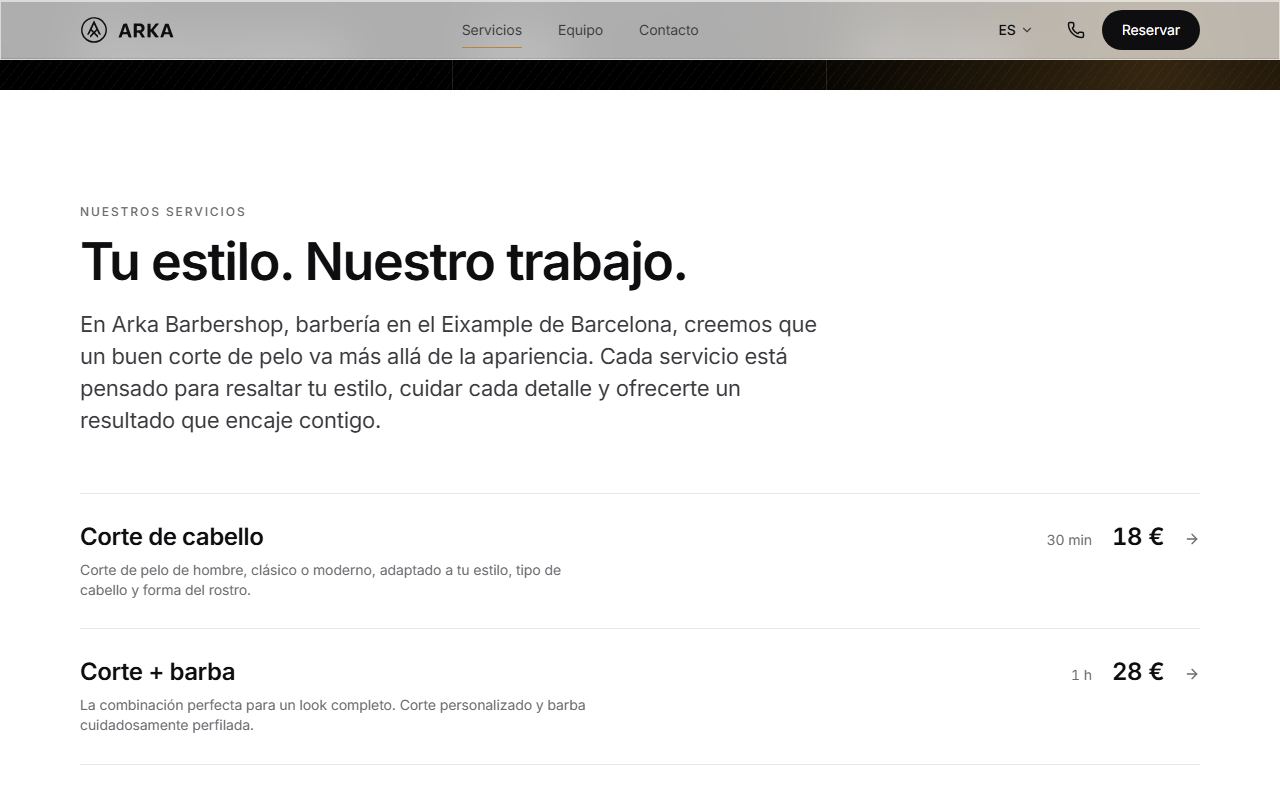This screenshot has width=1280, height=800.
Task: Click arrow icon beside the 18 € price
Action: tap(1192, 539)
